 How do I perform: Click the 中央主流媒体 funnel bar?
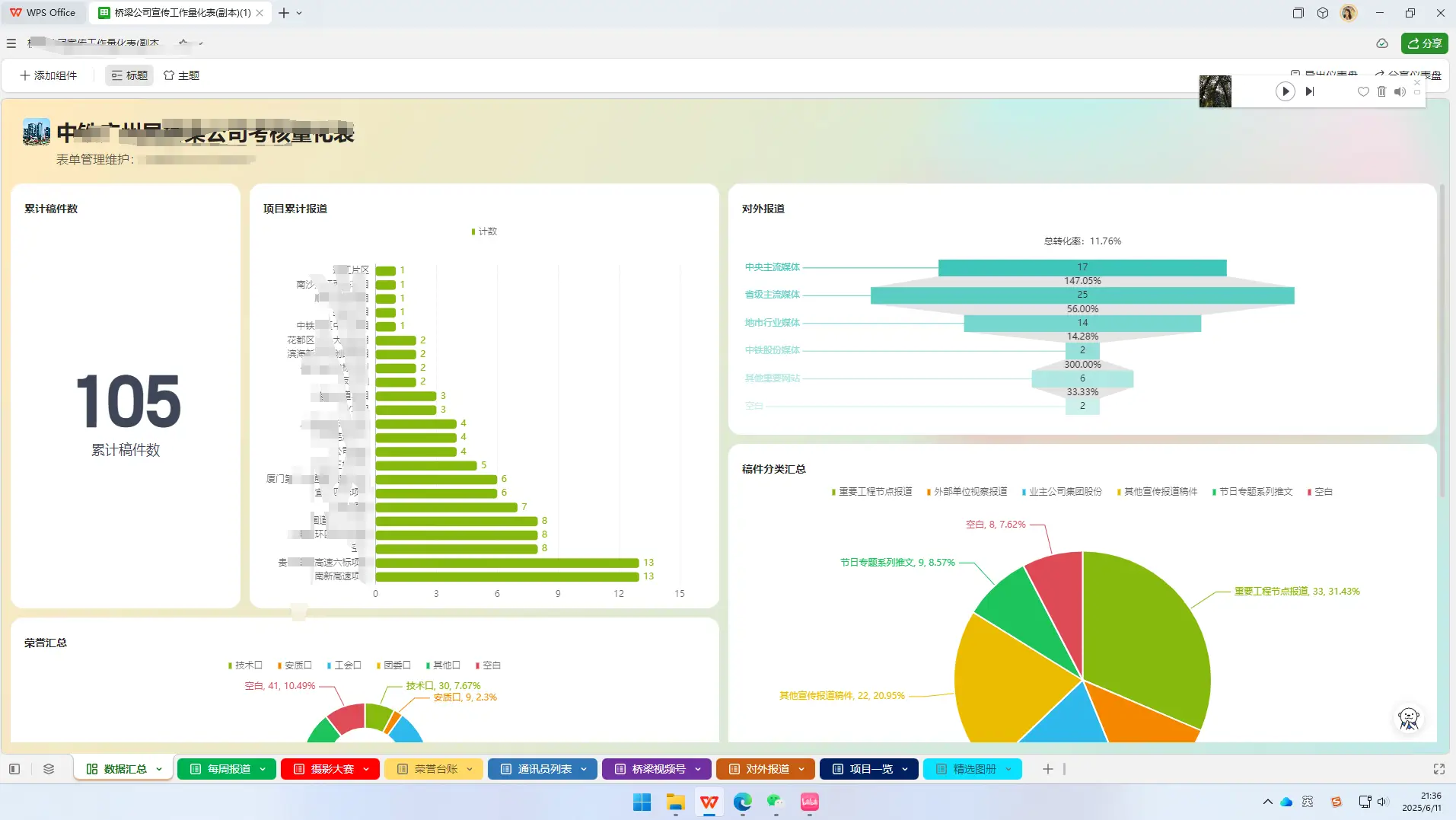click(1082, 267)
